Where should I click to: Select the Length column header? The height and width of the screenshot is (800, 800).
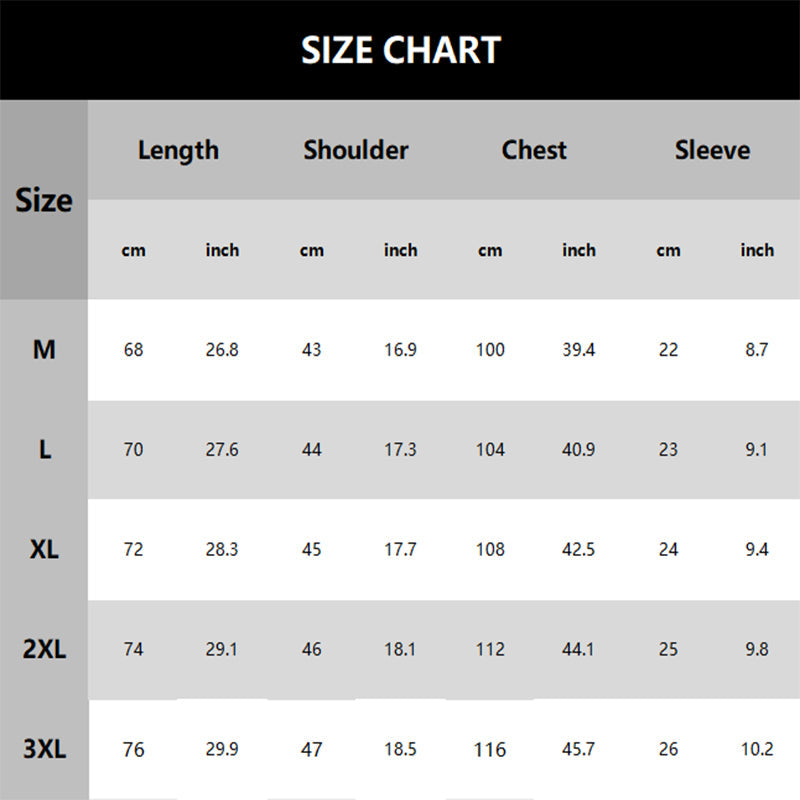tap(178, 150)
